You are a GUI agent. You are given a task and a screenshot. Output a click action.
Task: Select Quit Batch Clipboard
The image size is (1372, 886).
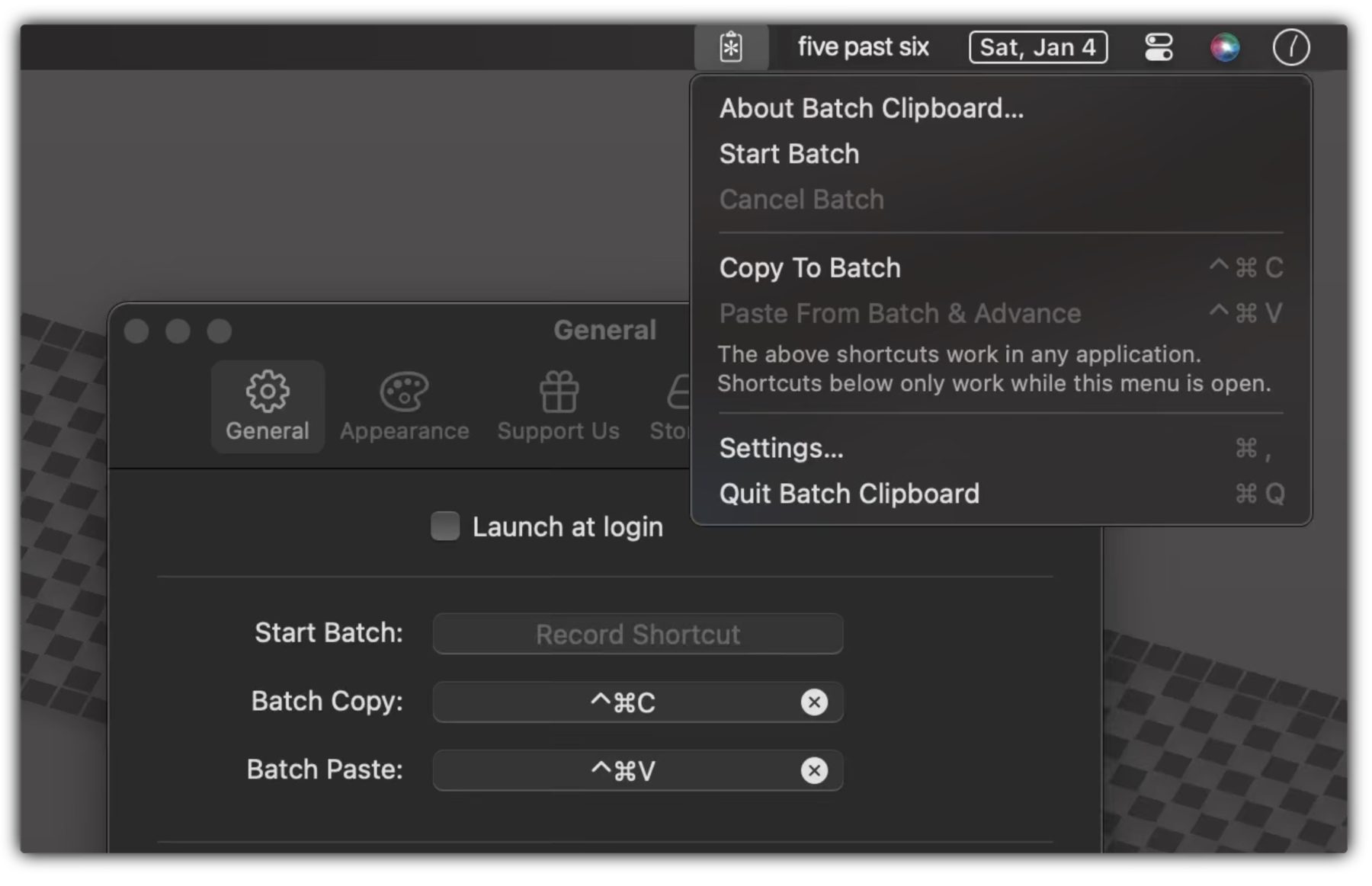click(849, 494)
